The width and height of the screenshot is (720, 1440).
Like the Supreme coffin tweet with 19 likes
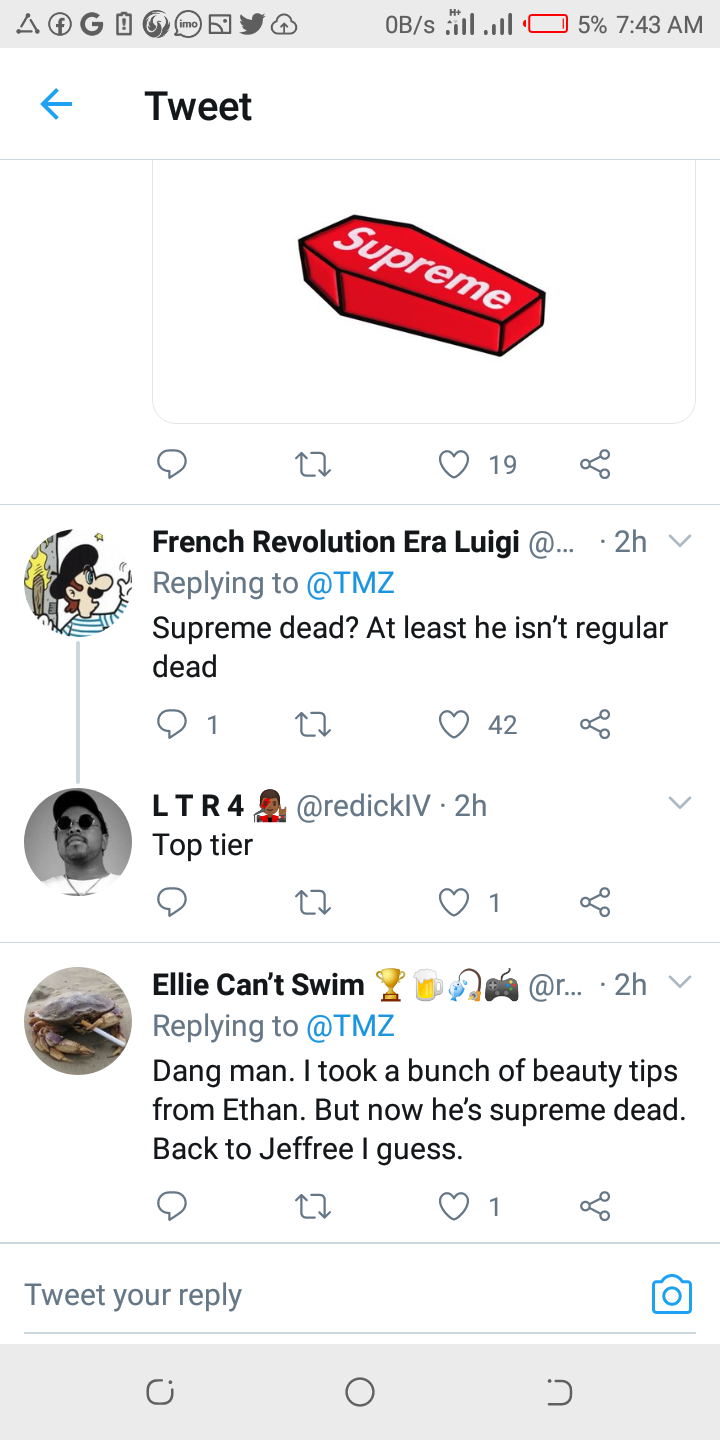(454, 464)
